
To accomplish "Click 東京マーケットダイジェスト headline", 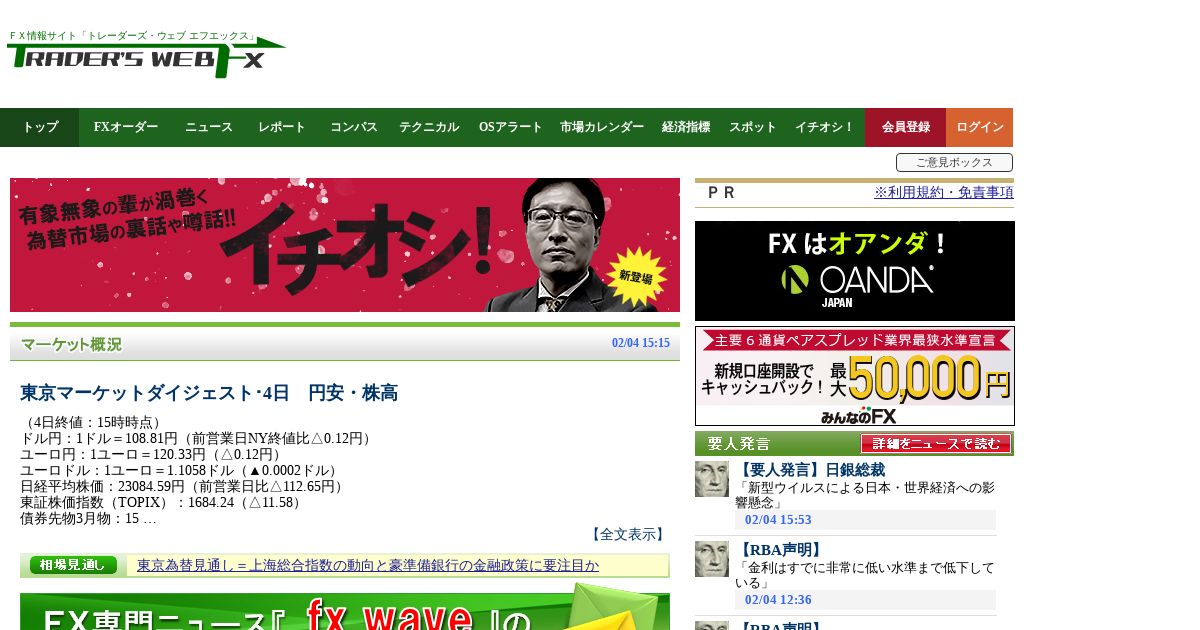I will [x=209, y=393].
